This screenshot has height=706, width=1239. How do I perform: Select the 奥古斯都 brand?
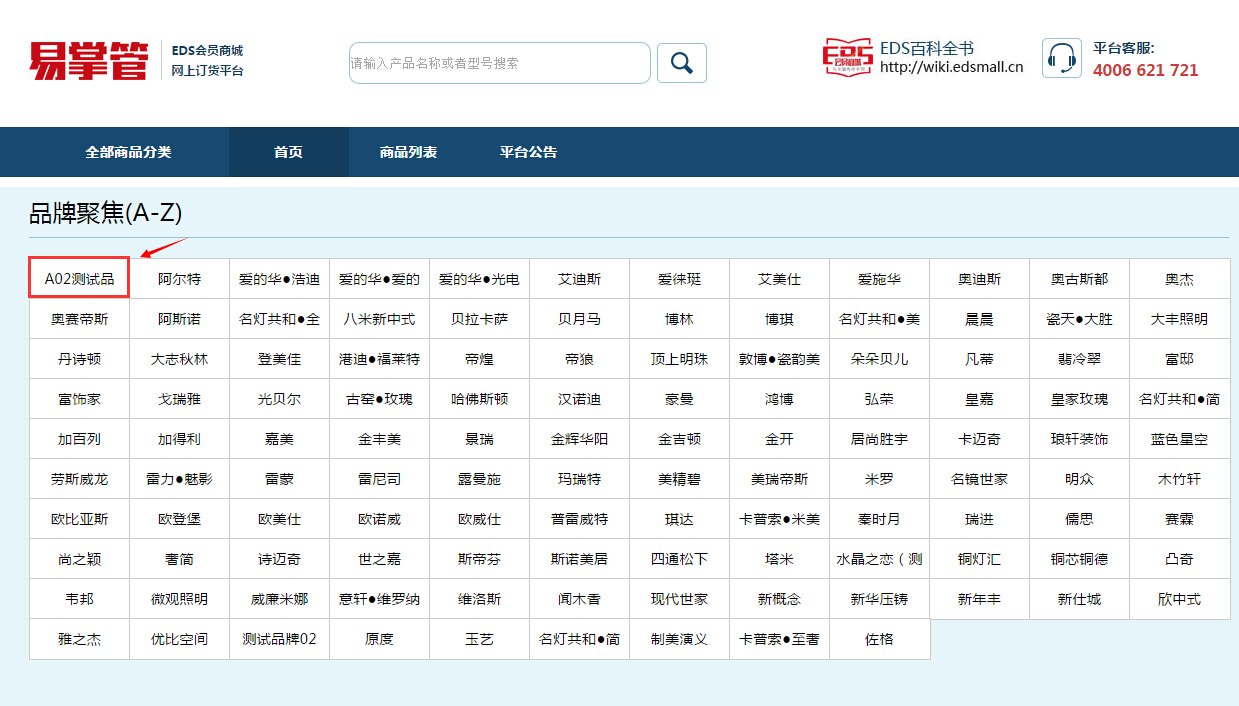pyautogui.click(x=1080, y=279)
